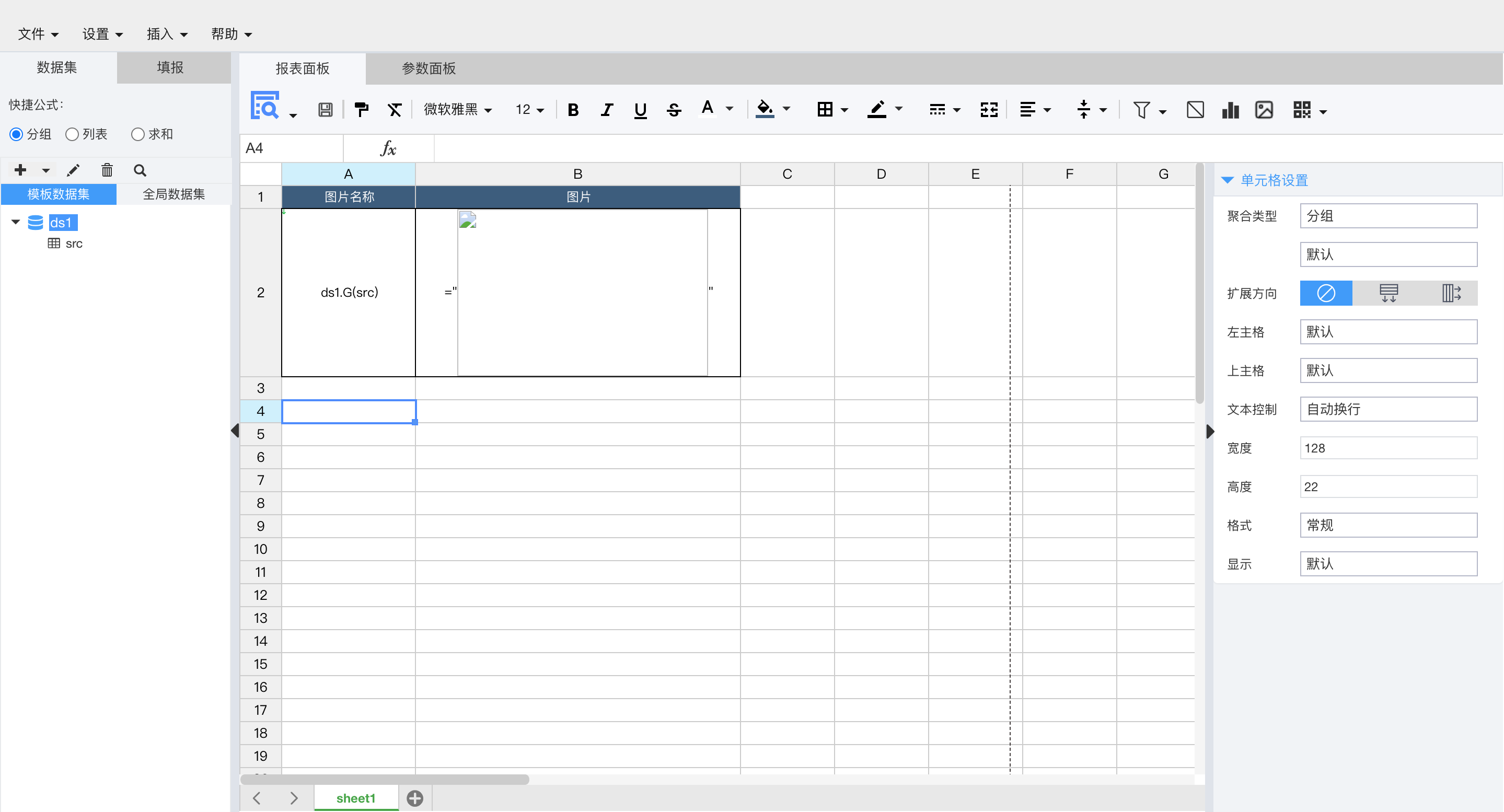Delete dataset with trash icon
This screenshot has height=812, width=1504.
pyautogui.click(x=107, y=170)
